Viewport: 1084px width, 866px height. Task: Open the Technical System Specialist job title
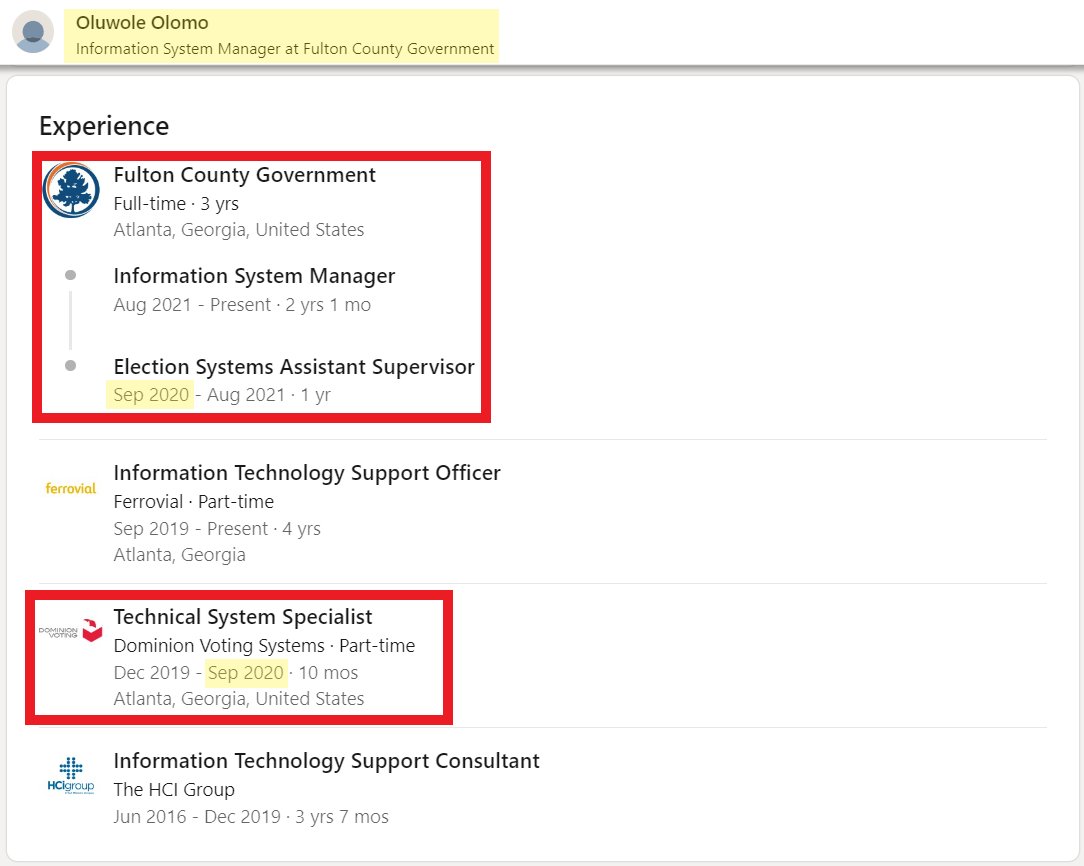[242, 617]
